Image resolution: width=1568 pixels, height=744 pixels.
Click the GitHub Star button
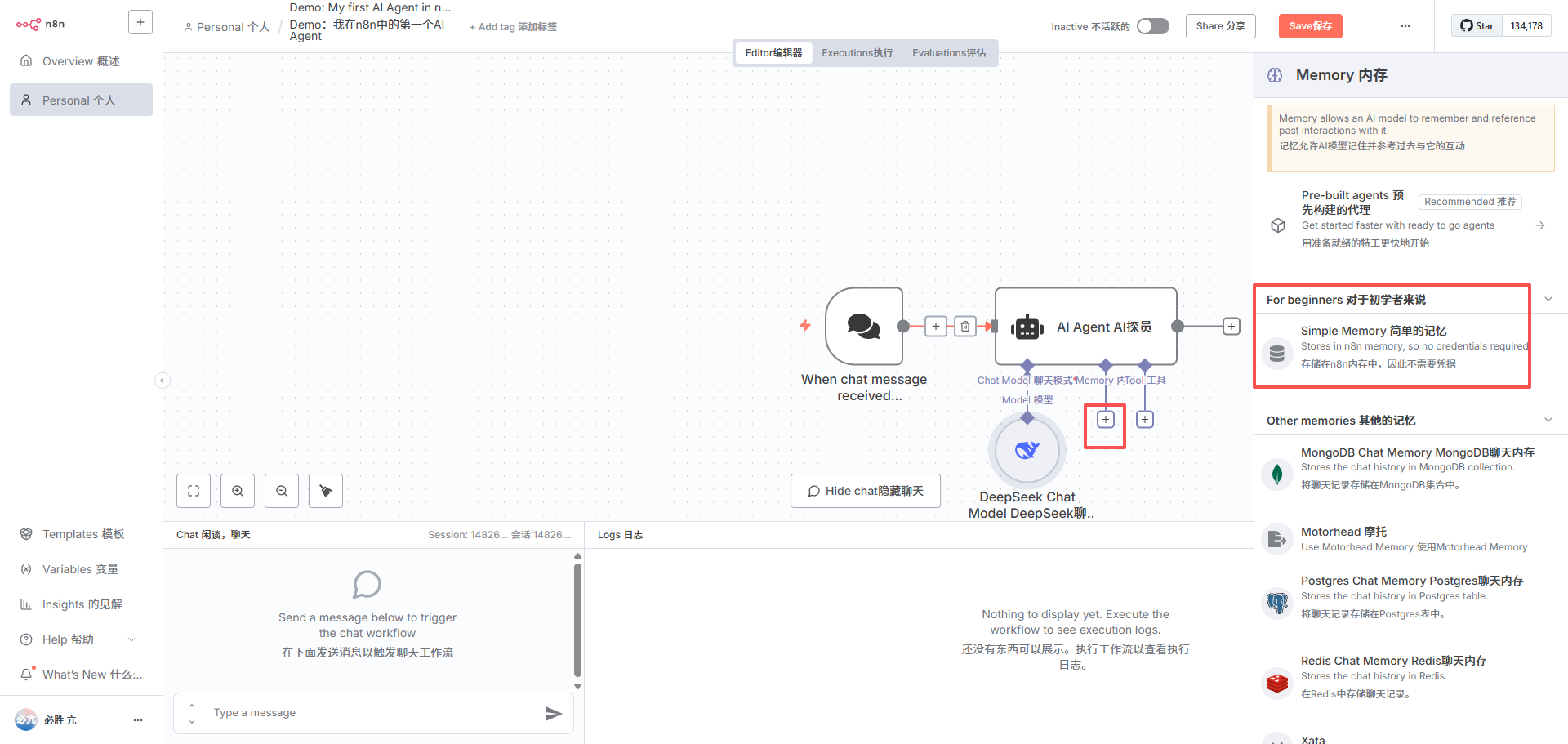coord(1477,26)
